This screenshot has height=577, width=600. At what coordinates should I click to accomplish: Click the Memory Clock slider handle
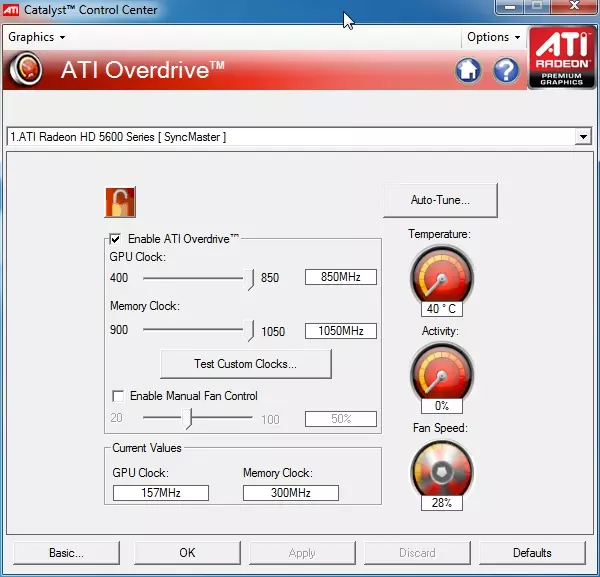coord(251,331)
